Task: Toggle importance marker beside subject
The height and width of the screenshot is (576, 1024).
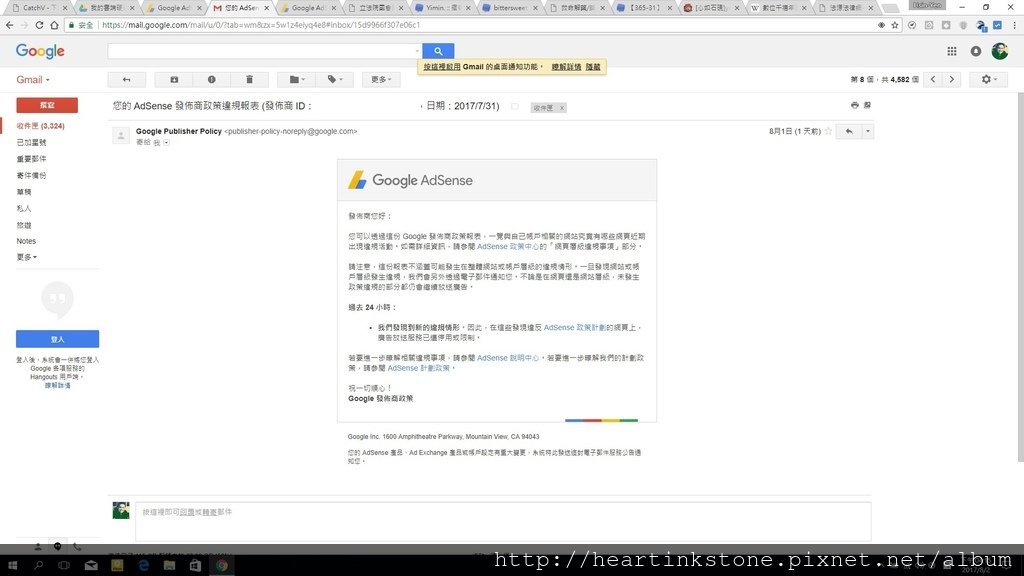Action: 515,106
